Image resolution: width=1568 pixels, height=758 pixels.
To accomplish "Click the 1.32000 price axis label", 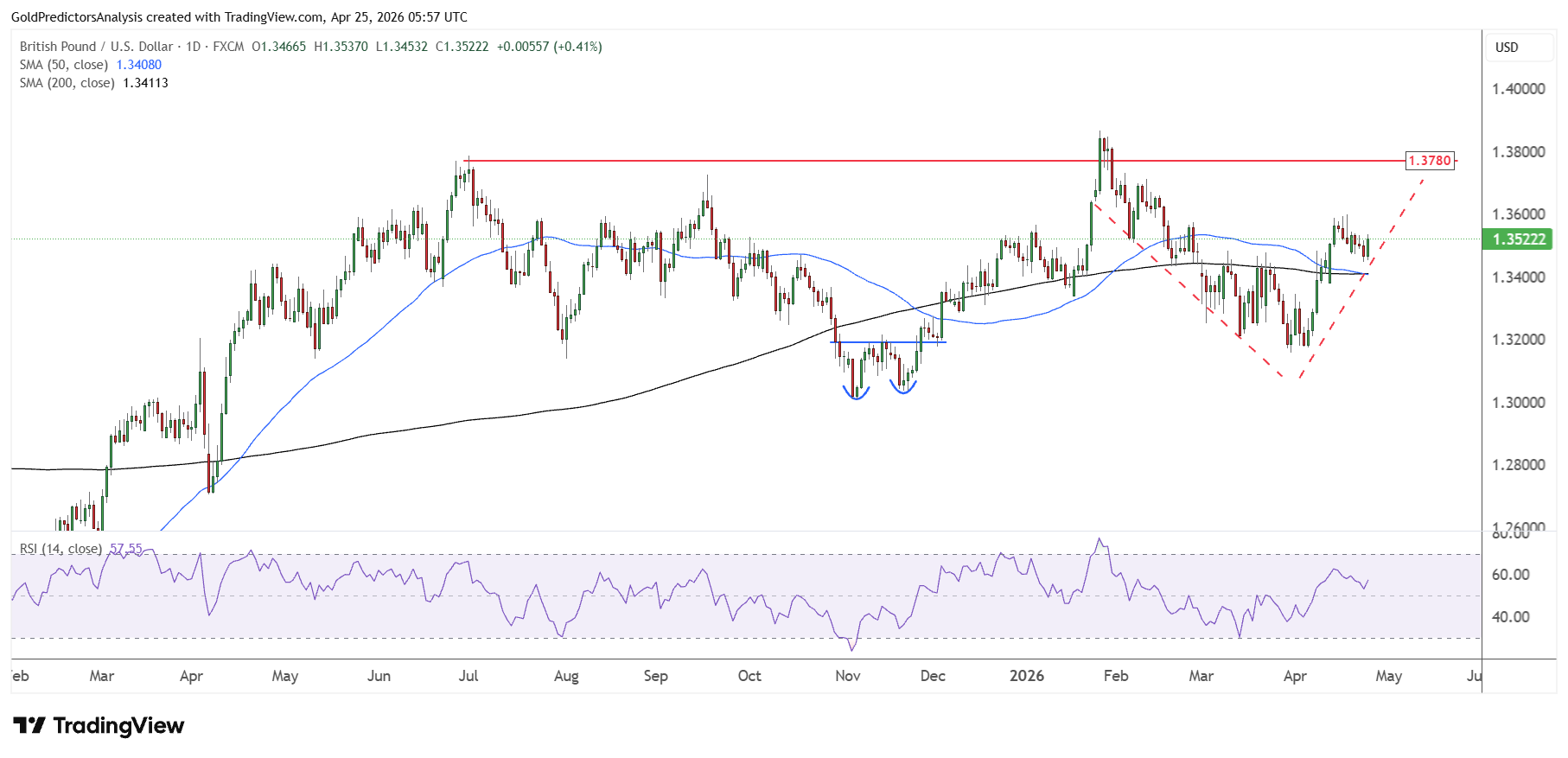I will point(1519,340).
